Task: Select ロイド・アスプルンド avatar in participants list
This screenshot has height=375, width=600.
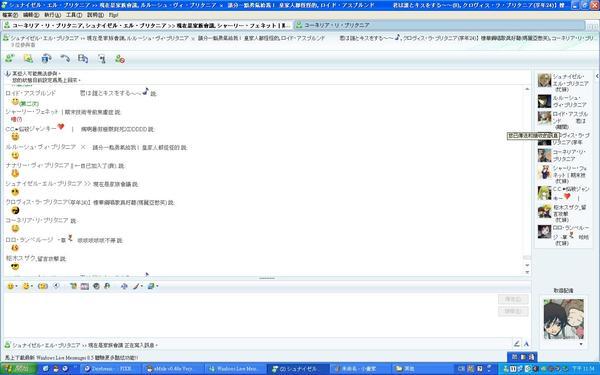Action: coord(544,118)
